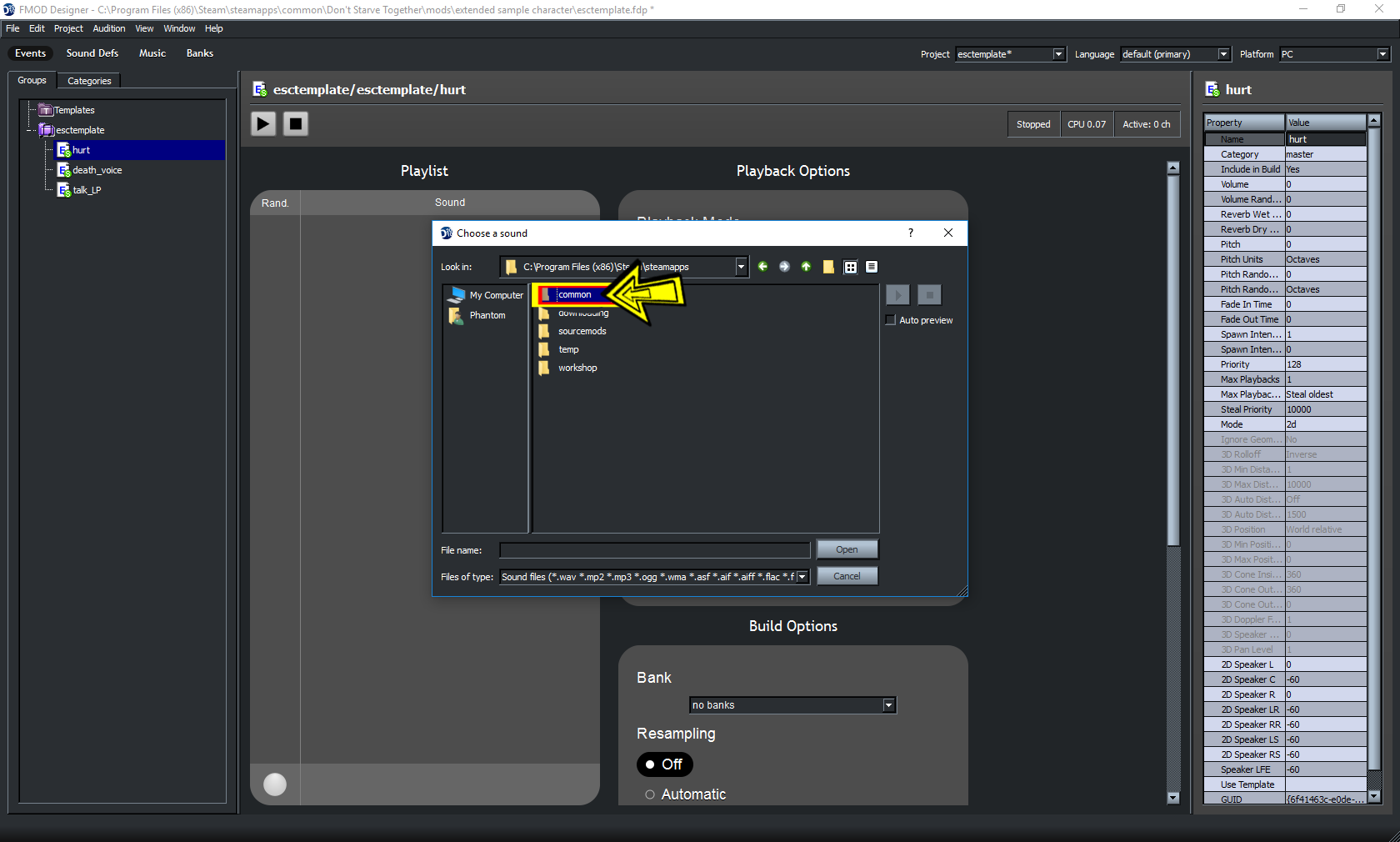Expand the Look in path dropdown
The height and width of the screenshot is (842, 1400).
point(741,267)
